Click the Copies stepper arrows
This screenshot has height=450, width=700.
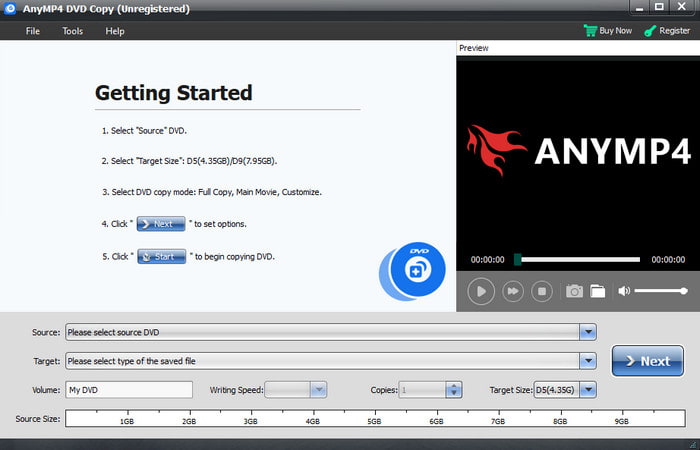click(454, 390)
